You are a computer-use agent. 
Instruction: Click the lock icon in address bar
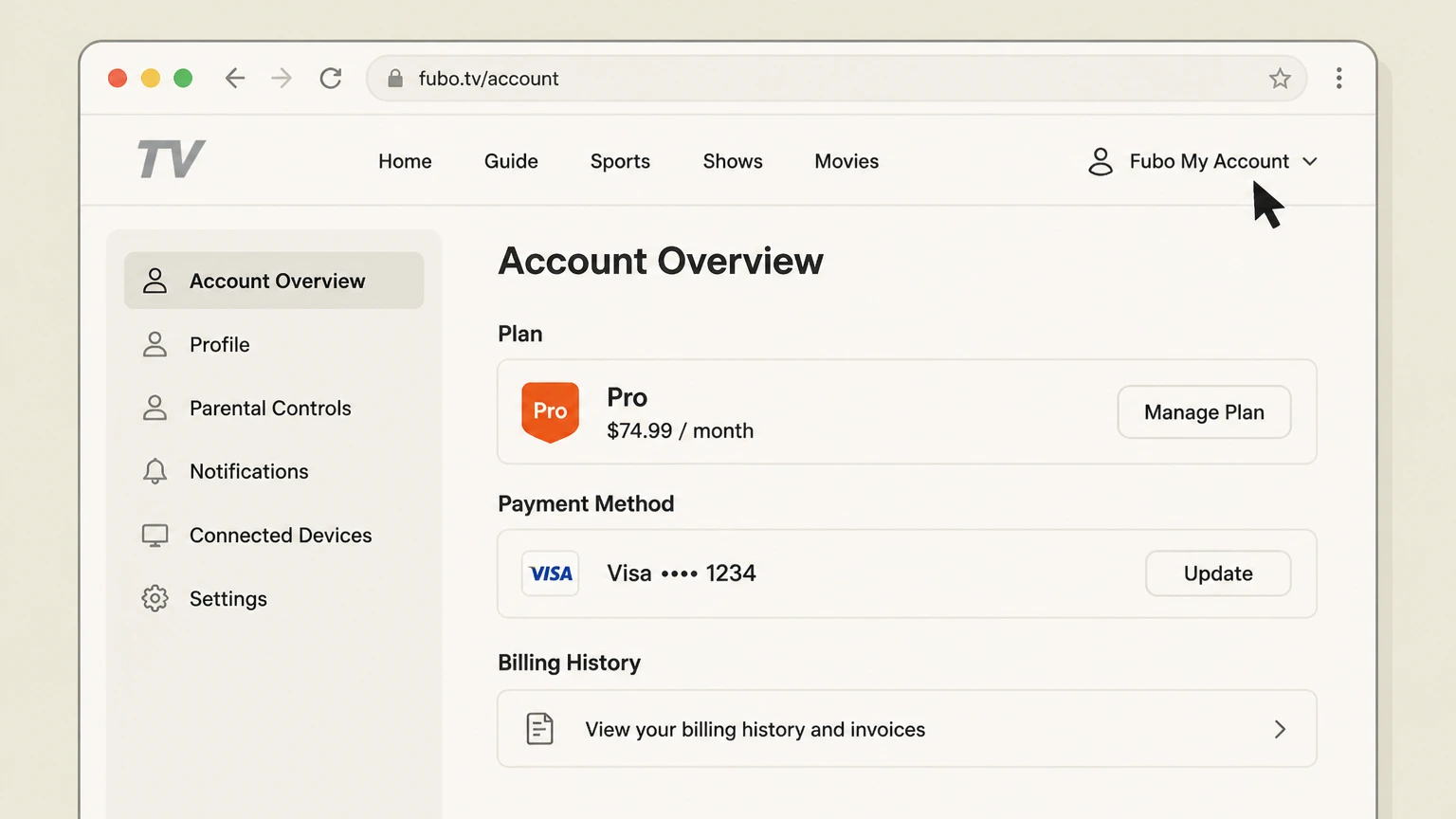coord(395,79)
